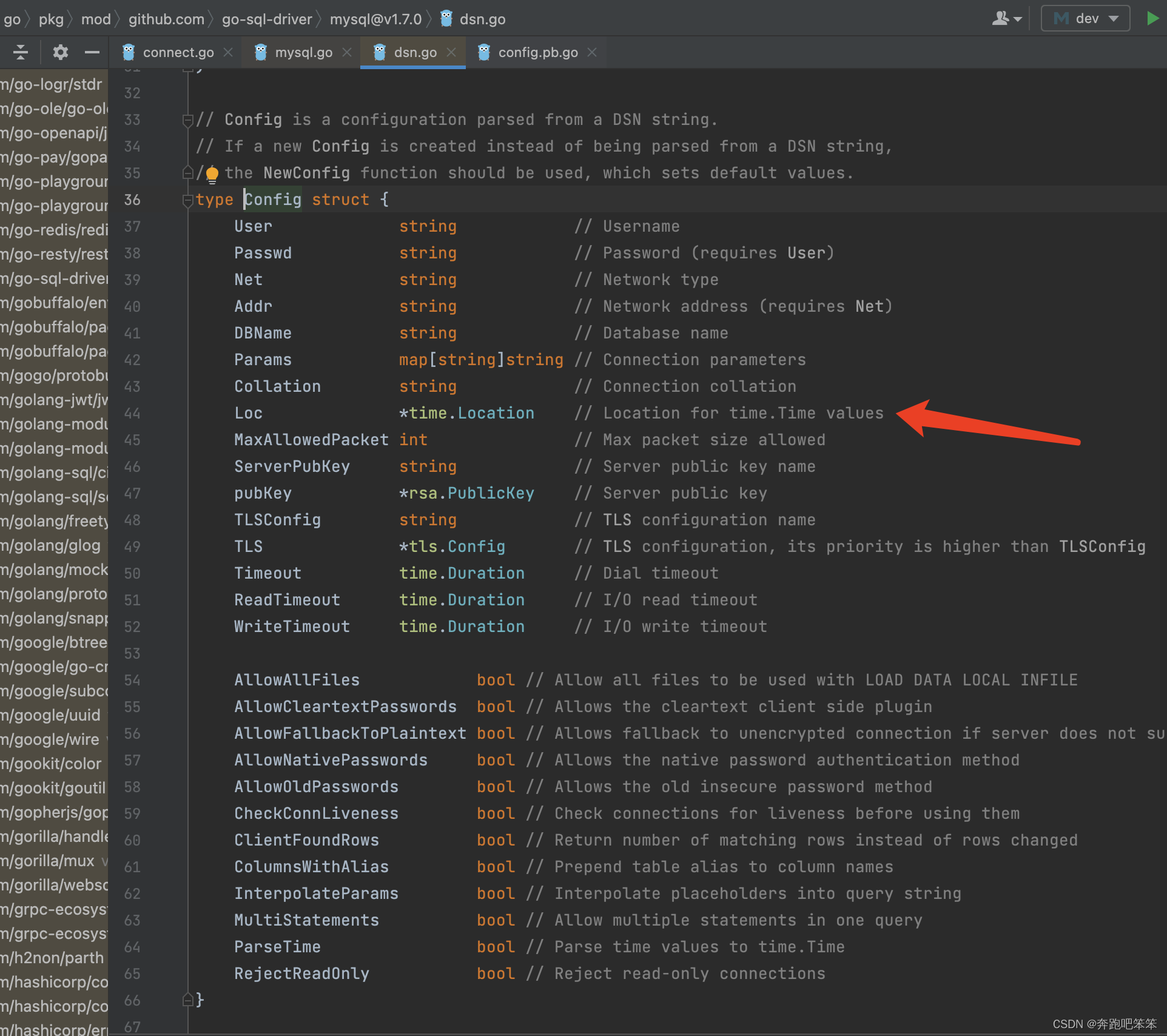Close the mysql.go tab

coord(347,52)
